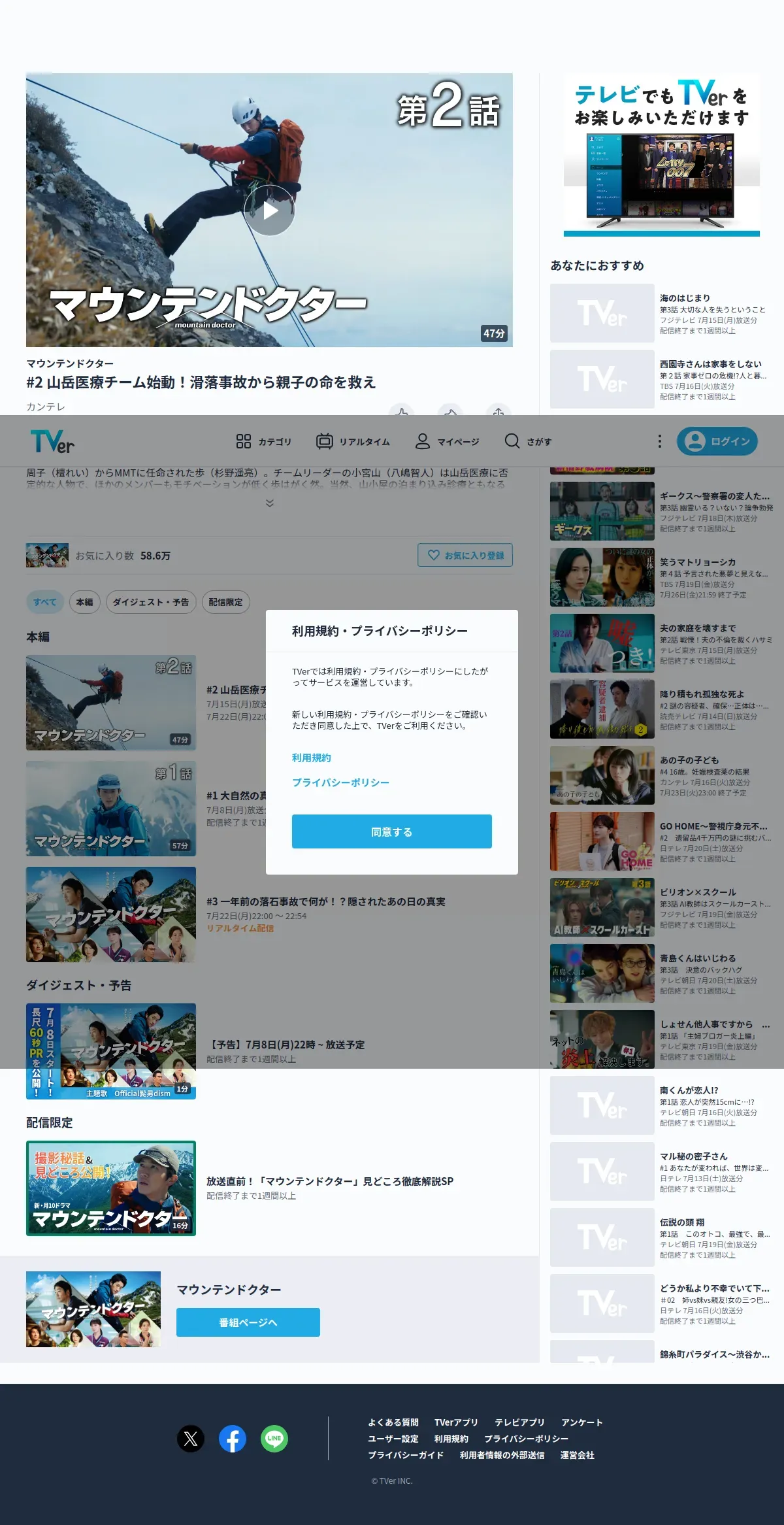Open the プライバシーポリシー footer link
Image resolution: width=784 pixels, height=1525 pixels.
point(526,1439)
